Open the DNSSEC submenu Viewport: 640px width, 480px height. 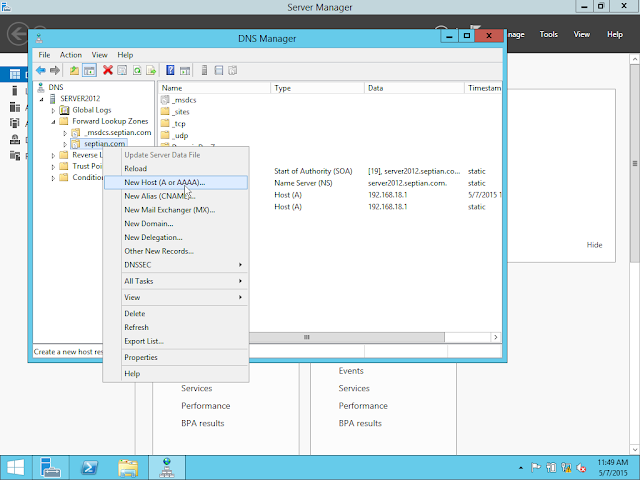pyautogui.click(x=176, y=265)
